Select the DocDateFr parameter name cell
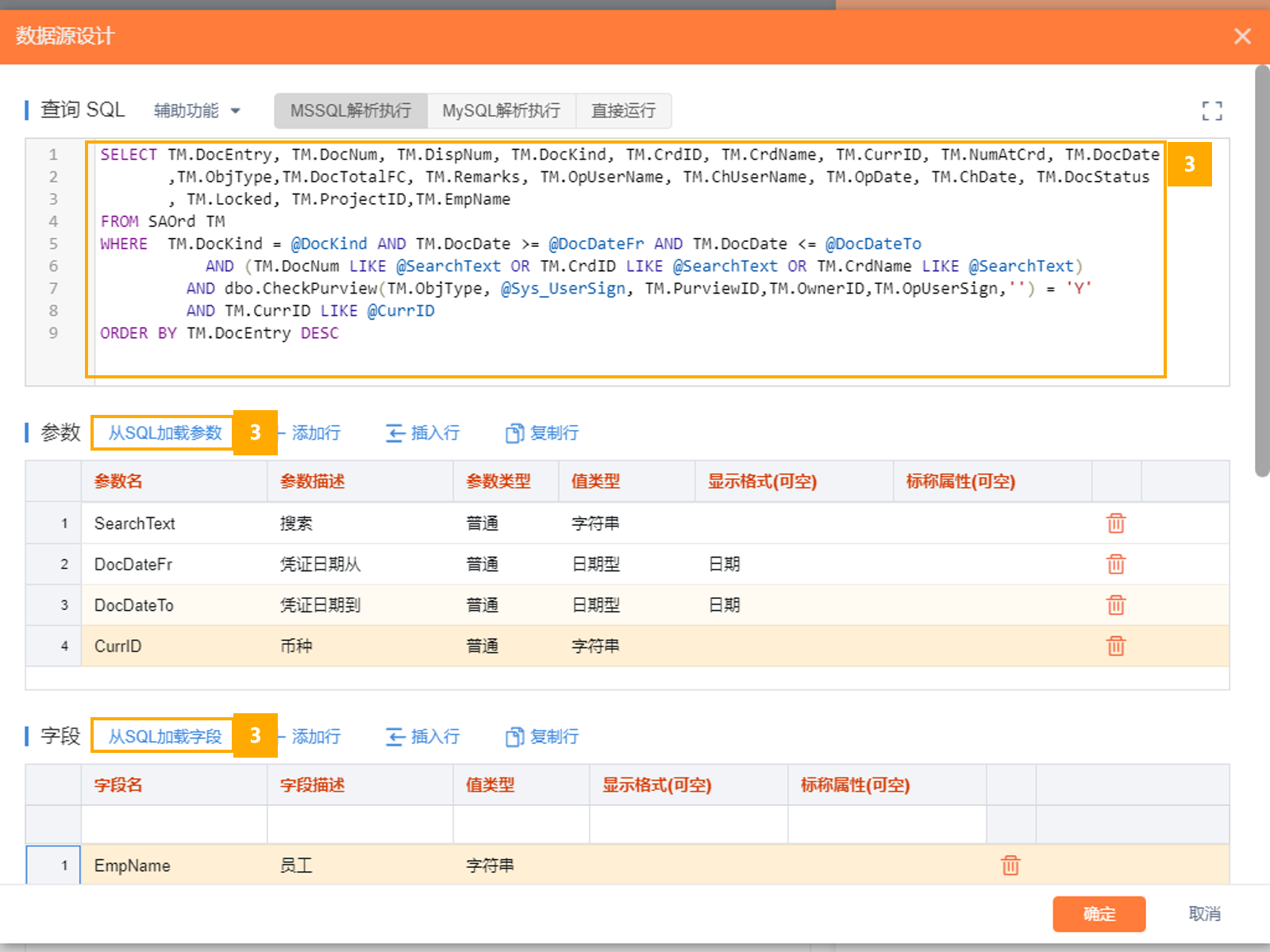 coord(175,564)
